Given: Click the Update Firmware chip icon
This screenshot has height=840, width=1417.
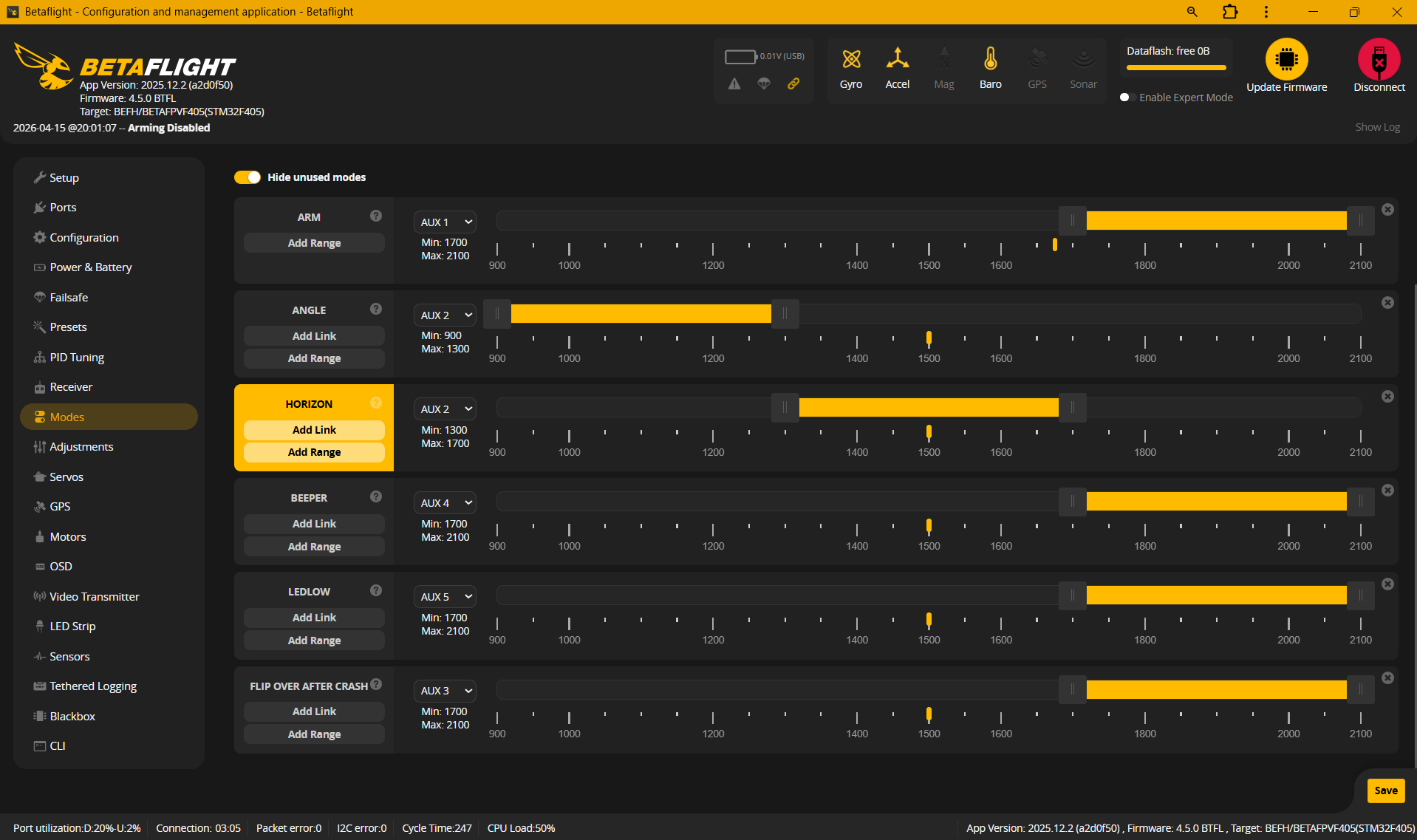Looking at the screenshot, I should coord(1286,59).
